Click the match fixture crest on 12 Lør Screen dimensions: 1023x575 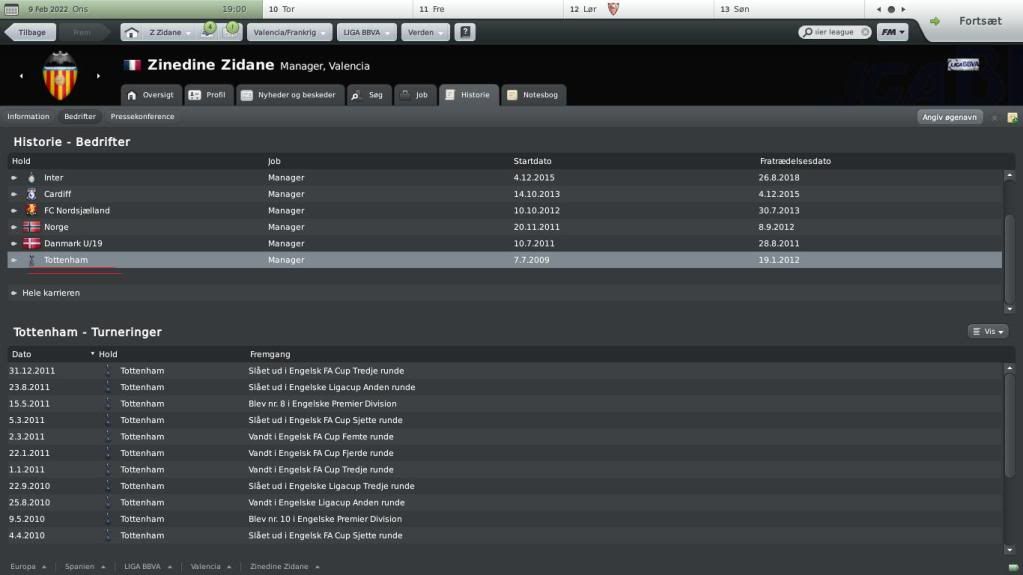(613, 9)
